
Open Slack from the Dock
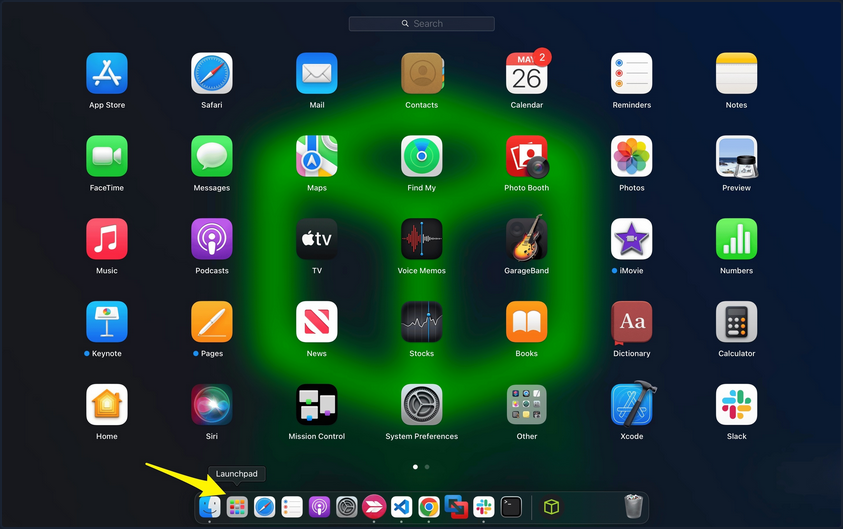(x=484, y=507)
